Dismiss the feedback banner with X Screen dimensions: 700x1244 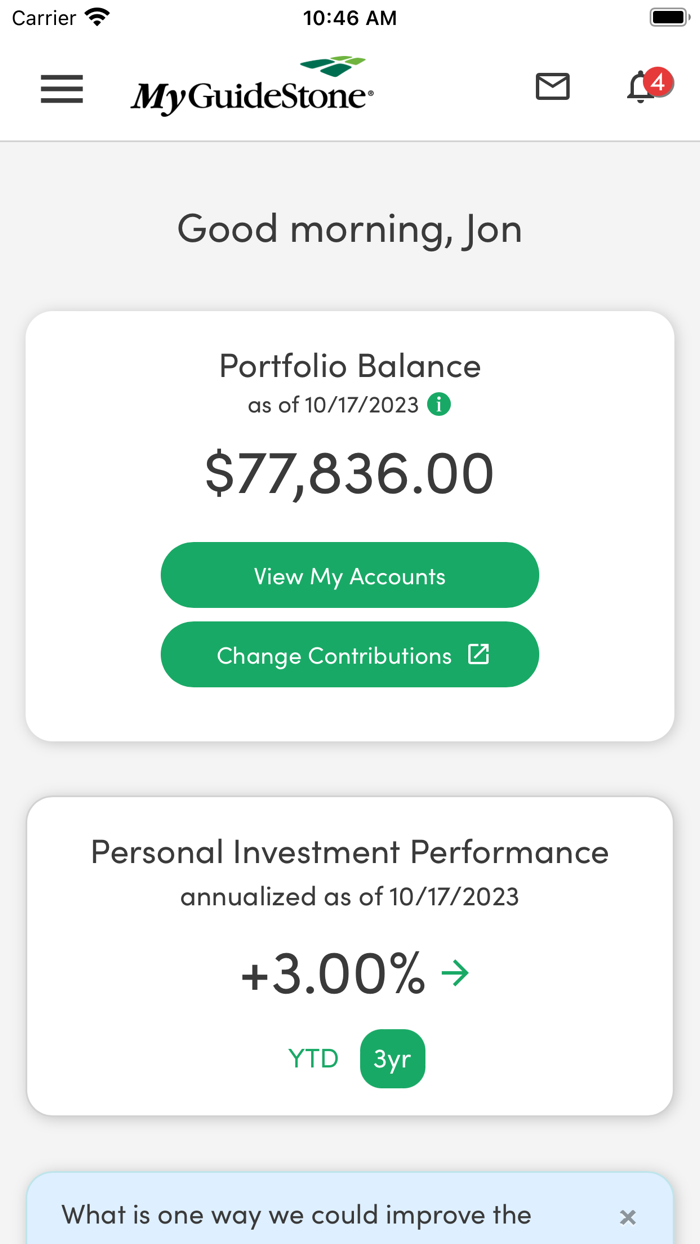pos(627,1217)
